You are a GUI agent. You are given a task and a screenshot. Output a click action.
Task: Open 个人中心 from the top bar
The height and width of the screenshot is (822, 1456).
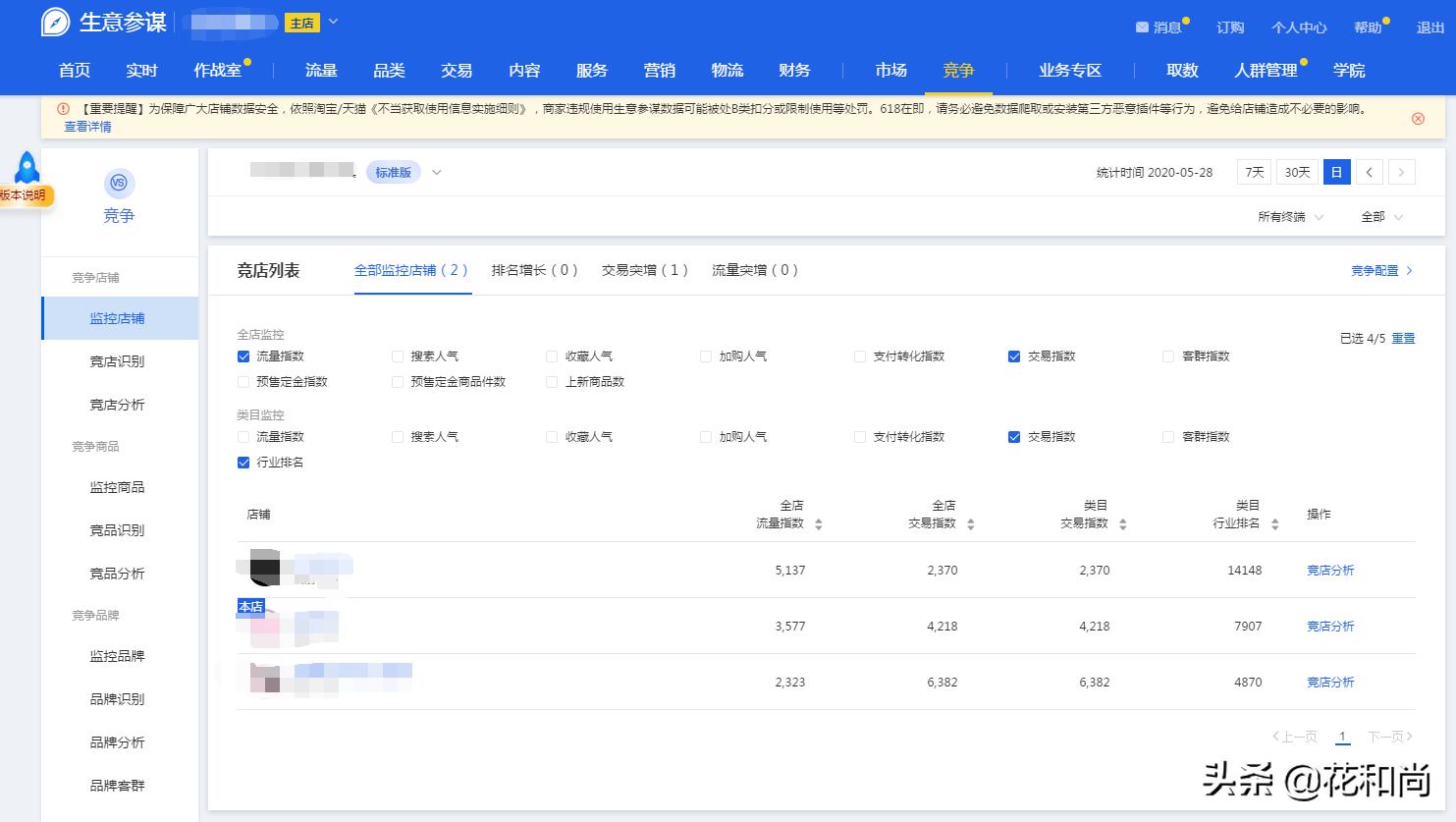coord(1298,27)
